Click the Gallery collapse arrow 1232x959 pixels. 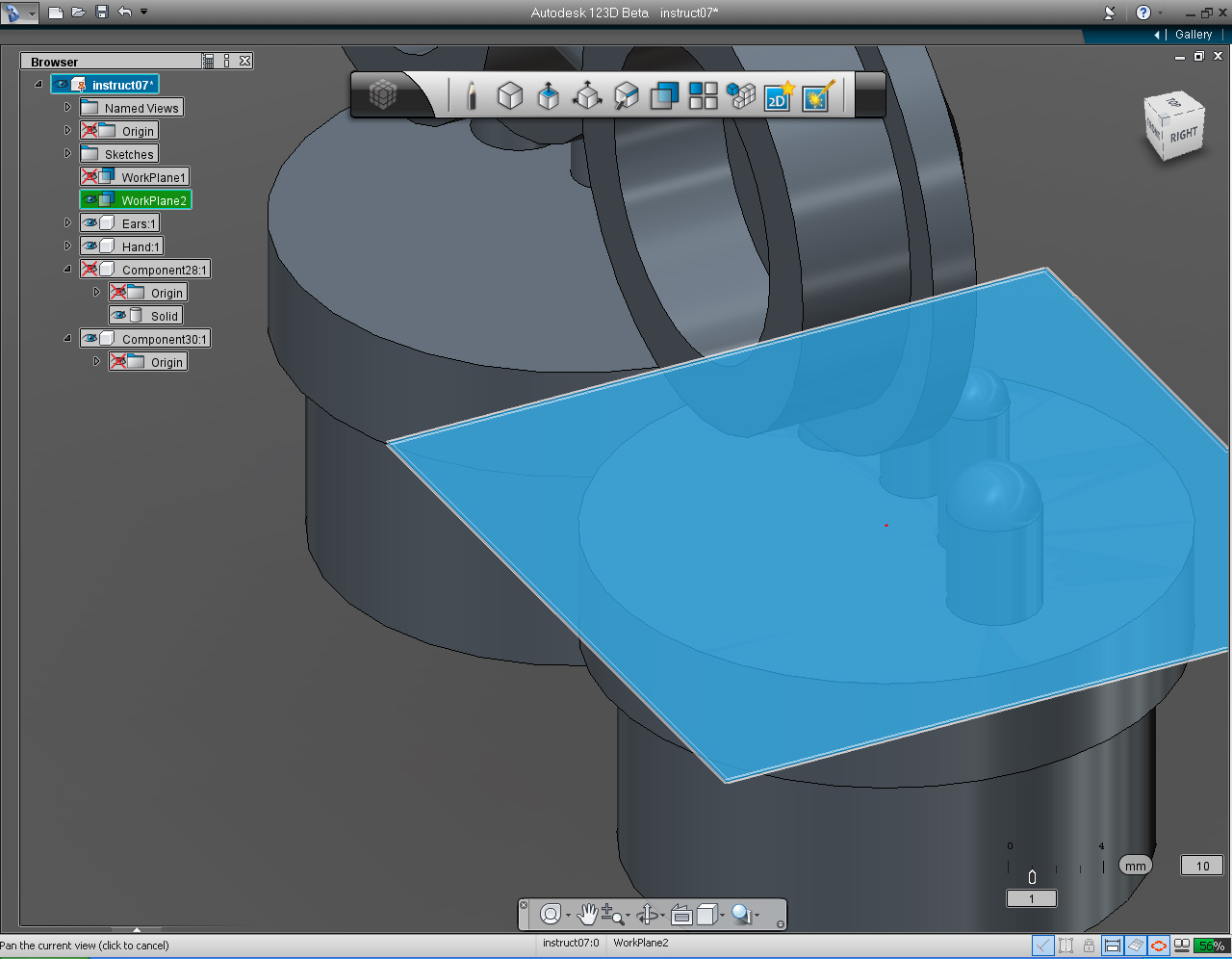tap(1157, 35)
